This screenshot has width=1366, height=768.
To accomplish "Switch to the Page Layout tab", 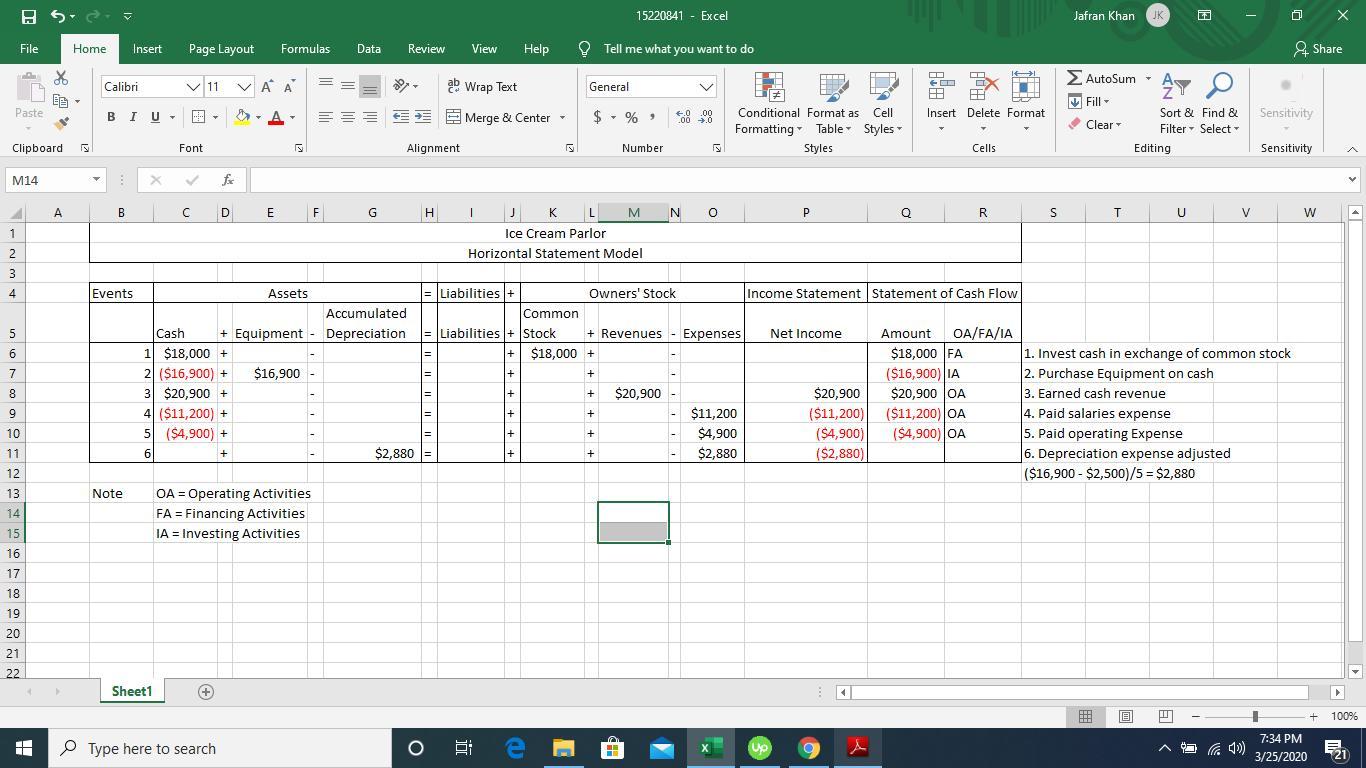I will pyautogui.click(x=221, y=49).
